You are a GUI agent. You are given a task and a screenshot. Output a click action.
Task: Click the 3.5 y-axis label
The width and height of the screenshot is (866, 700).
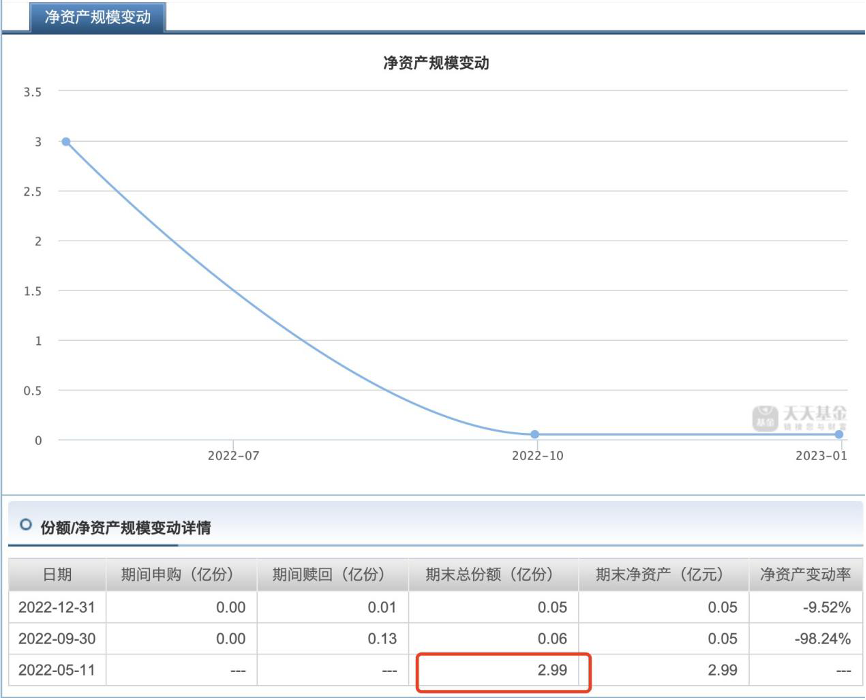(x=32, y=92)
